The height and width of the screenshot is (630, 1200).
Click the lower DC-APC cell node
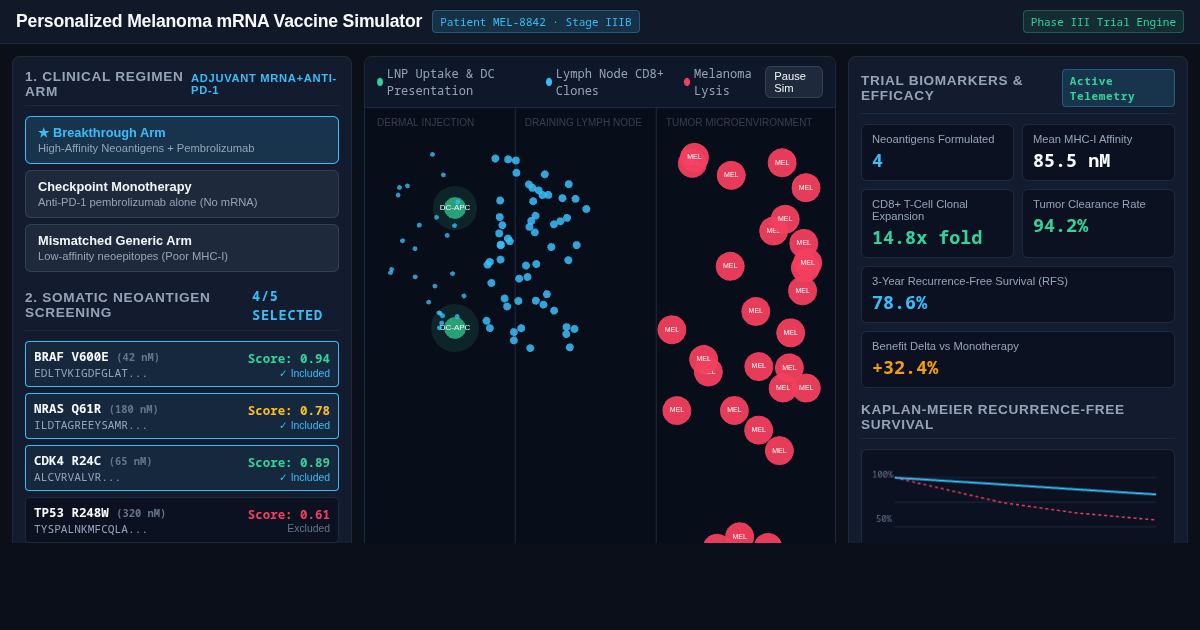point(455,327)
